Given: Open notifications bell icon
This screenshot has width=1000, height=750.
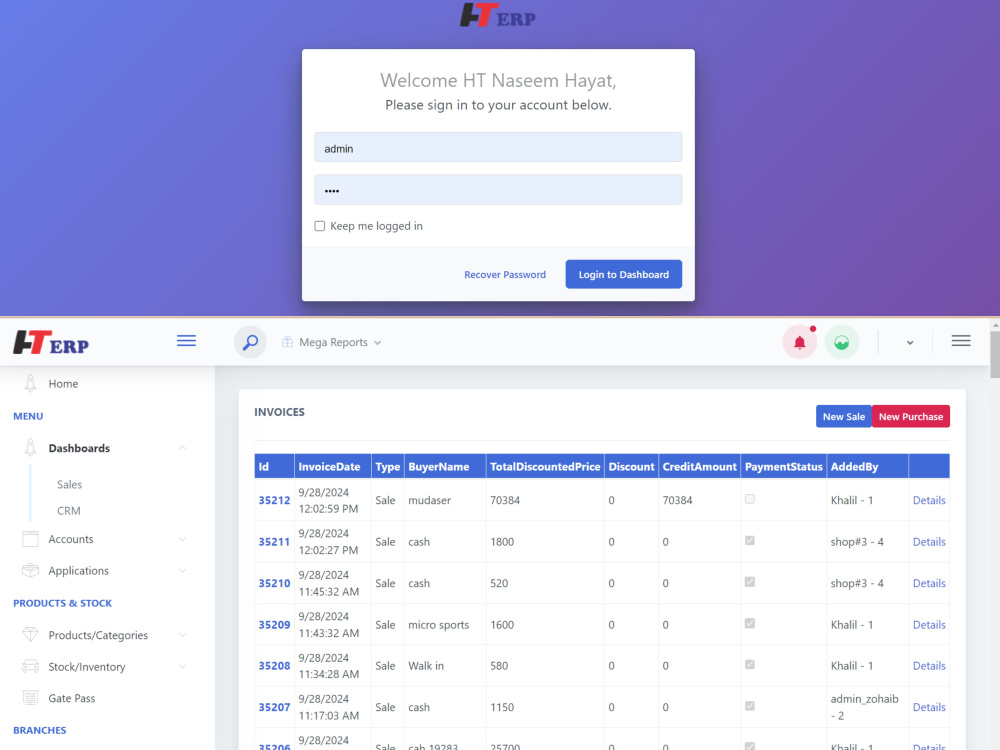Looking at the screenshot, I should [800, 342].
